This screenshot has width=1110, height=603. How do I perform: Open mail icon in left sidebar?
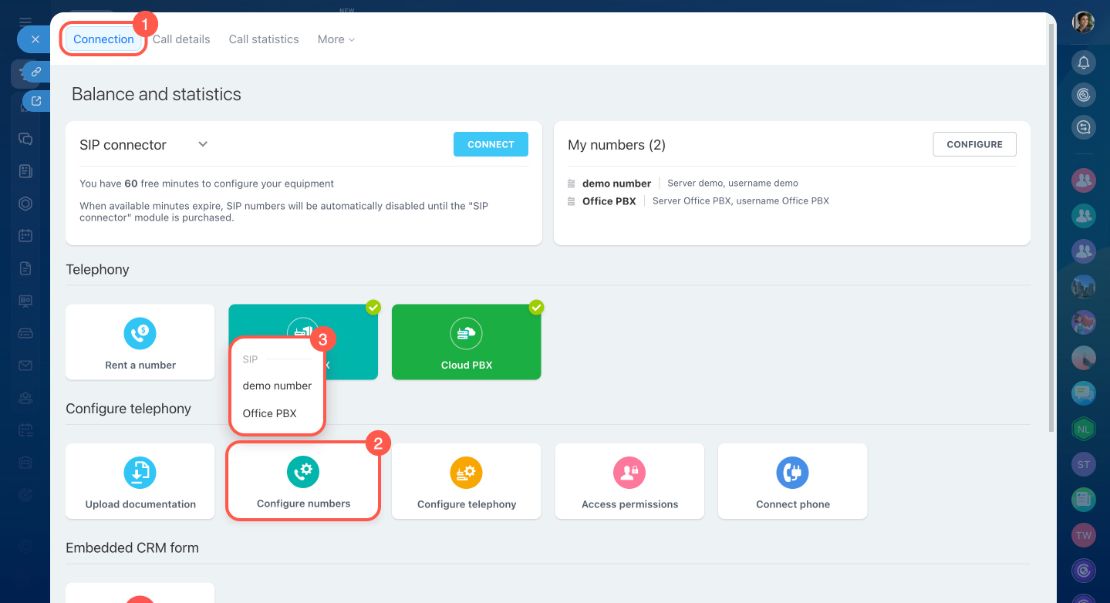(25, 365)
